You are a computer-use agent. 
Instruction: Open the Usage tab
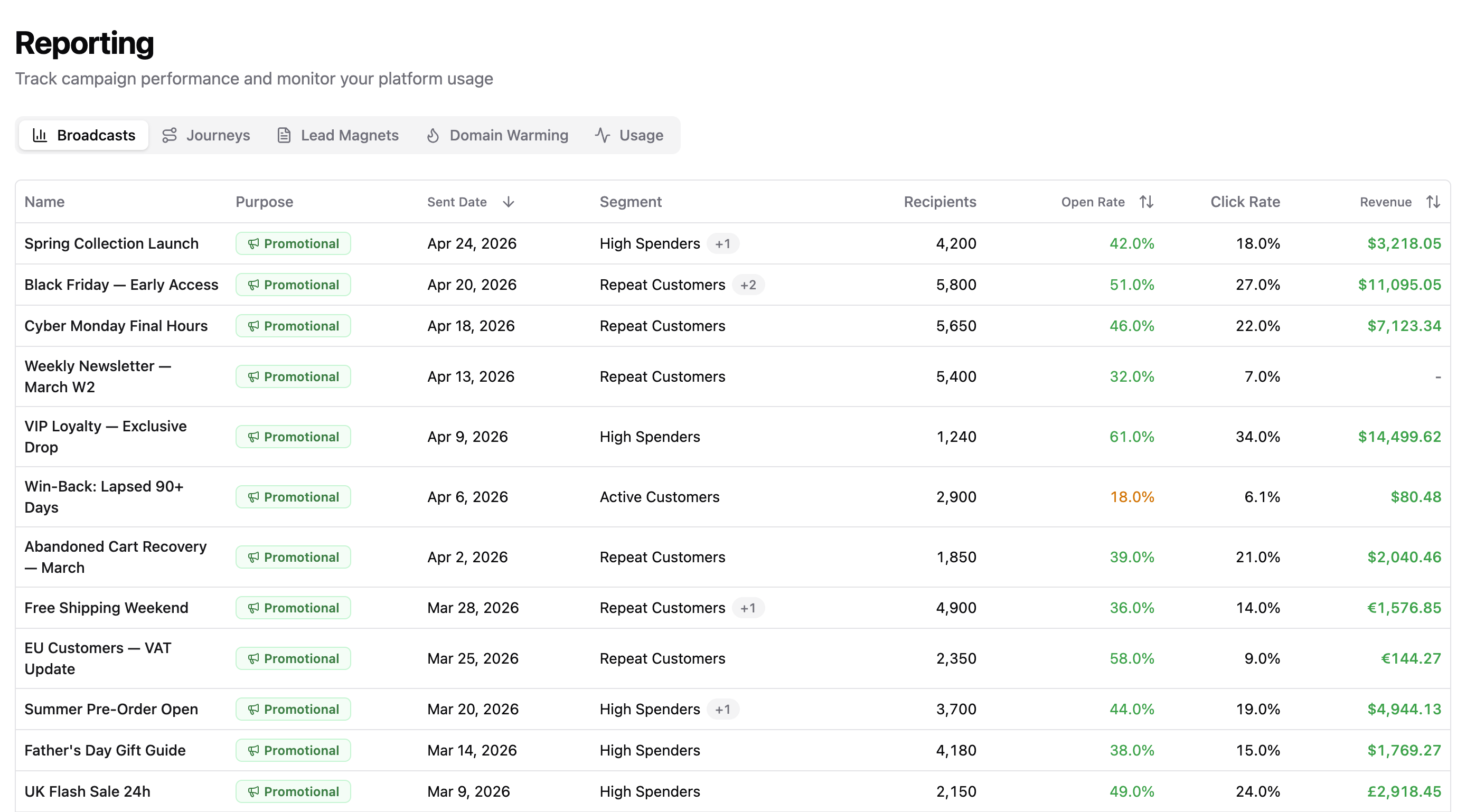click(x=629, y=135)
